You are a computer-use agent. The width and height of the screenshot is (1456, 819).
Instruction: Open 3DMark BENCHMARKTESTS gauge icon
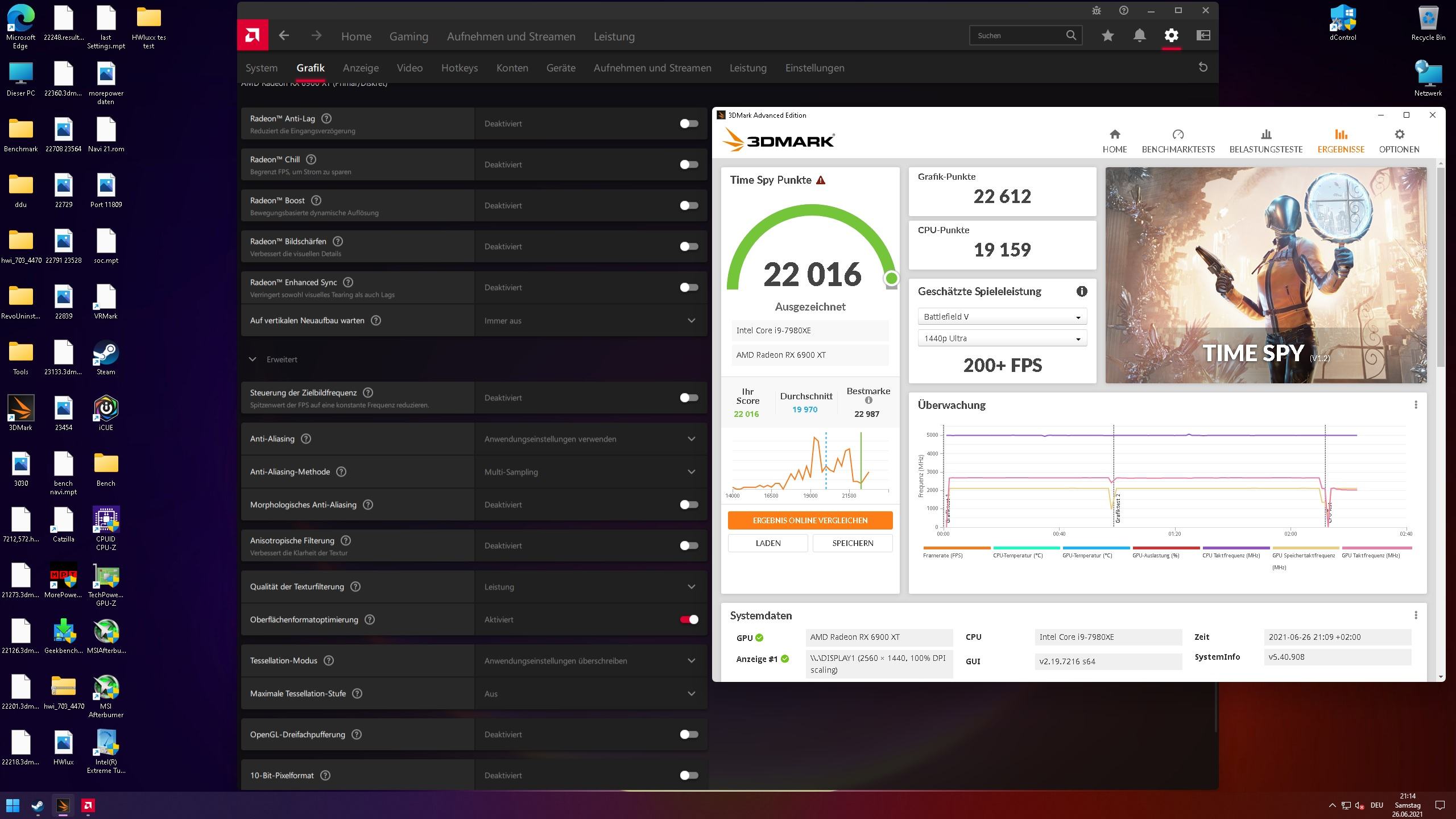[x=1178, y=135]
